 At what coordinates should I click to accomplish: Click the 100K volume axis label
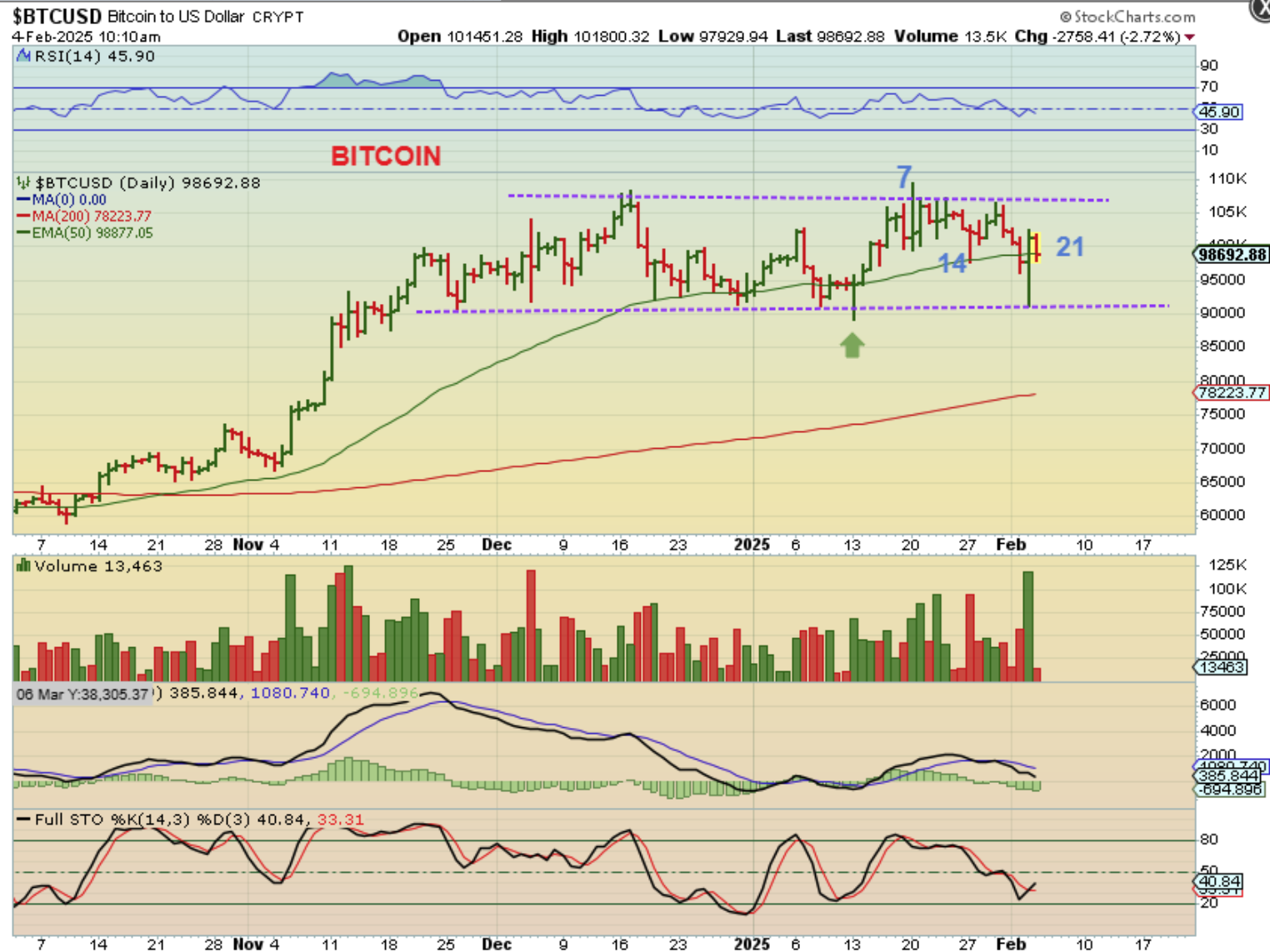[1227, 589]
